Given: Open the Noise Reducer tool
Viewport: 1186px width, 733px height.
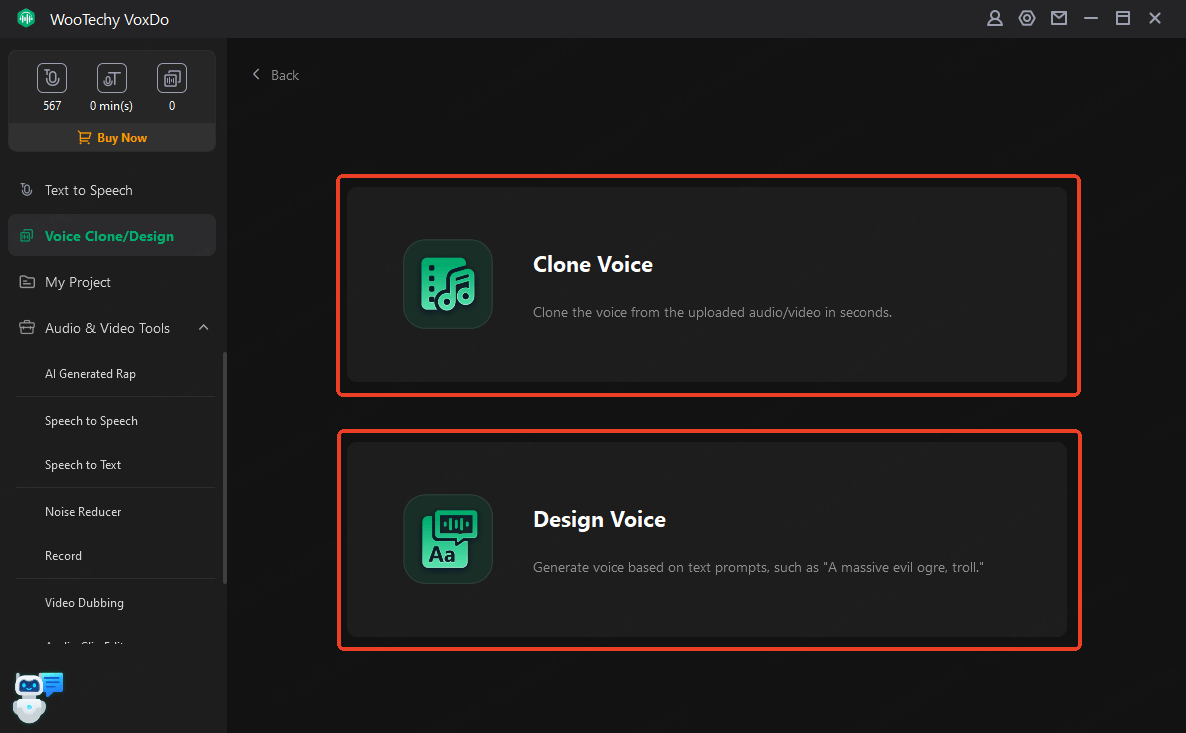Looking at the screenshot, I should pos(83,512).
